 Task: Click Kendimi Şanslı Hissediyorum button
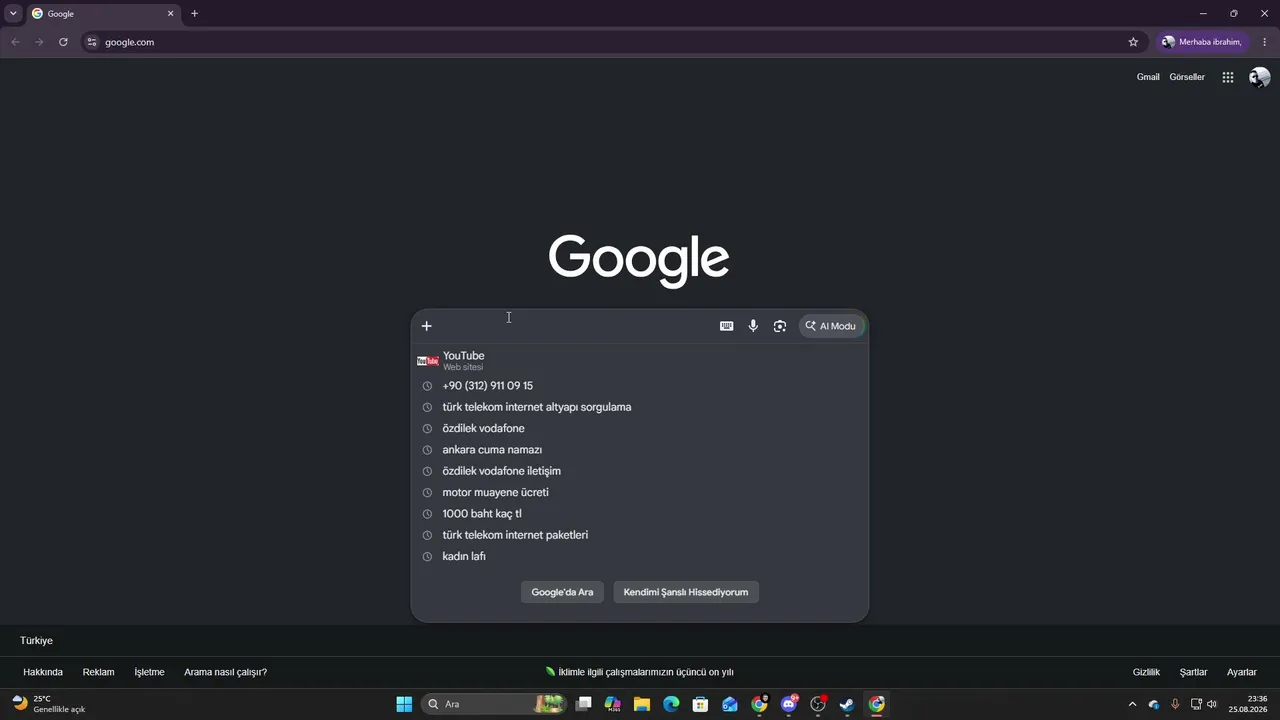686,592
